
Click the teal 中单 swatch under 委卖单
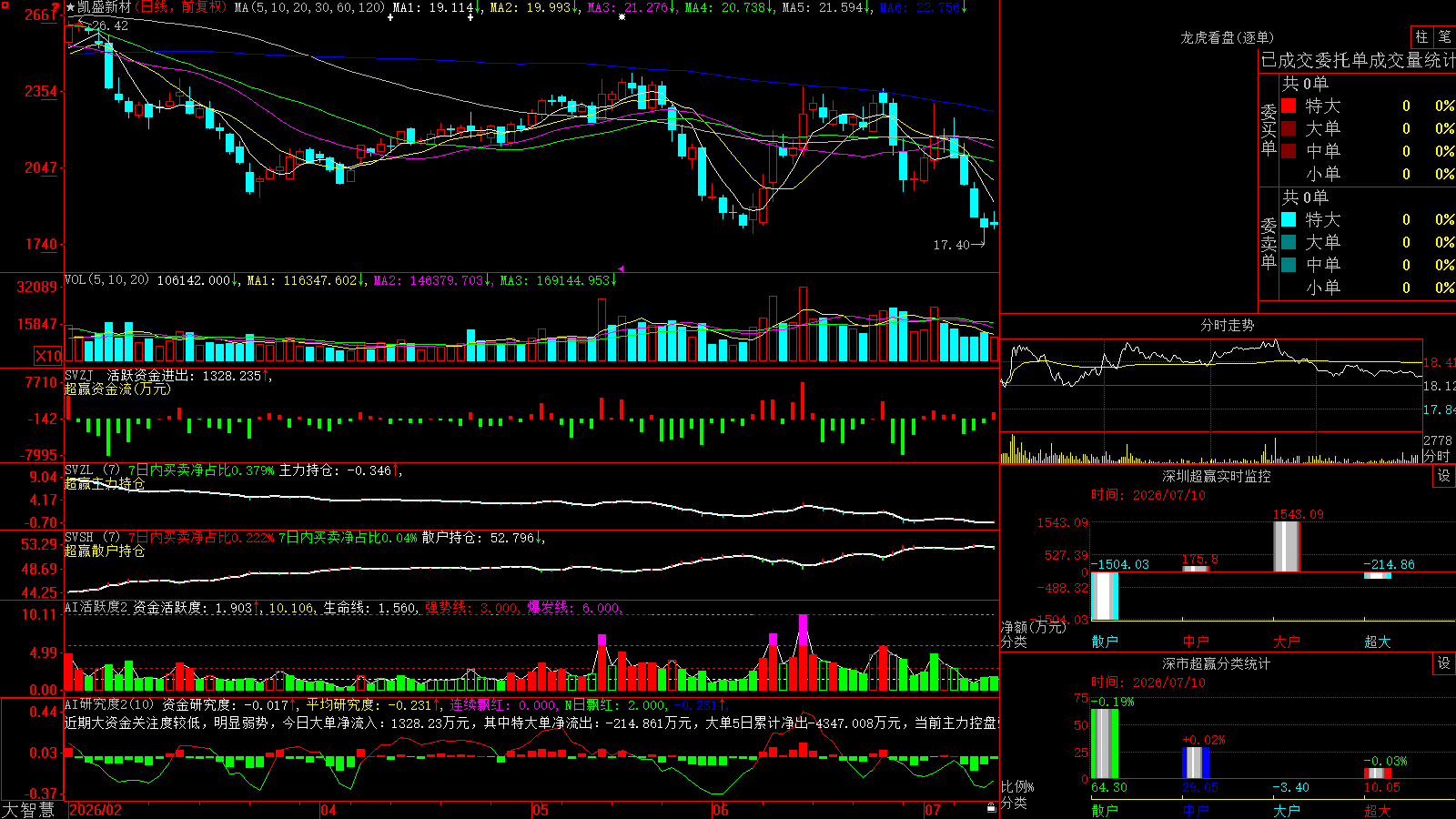coord(1289,265)
